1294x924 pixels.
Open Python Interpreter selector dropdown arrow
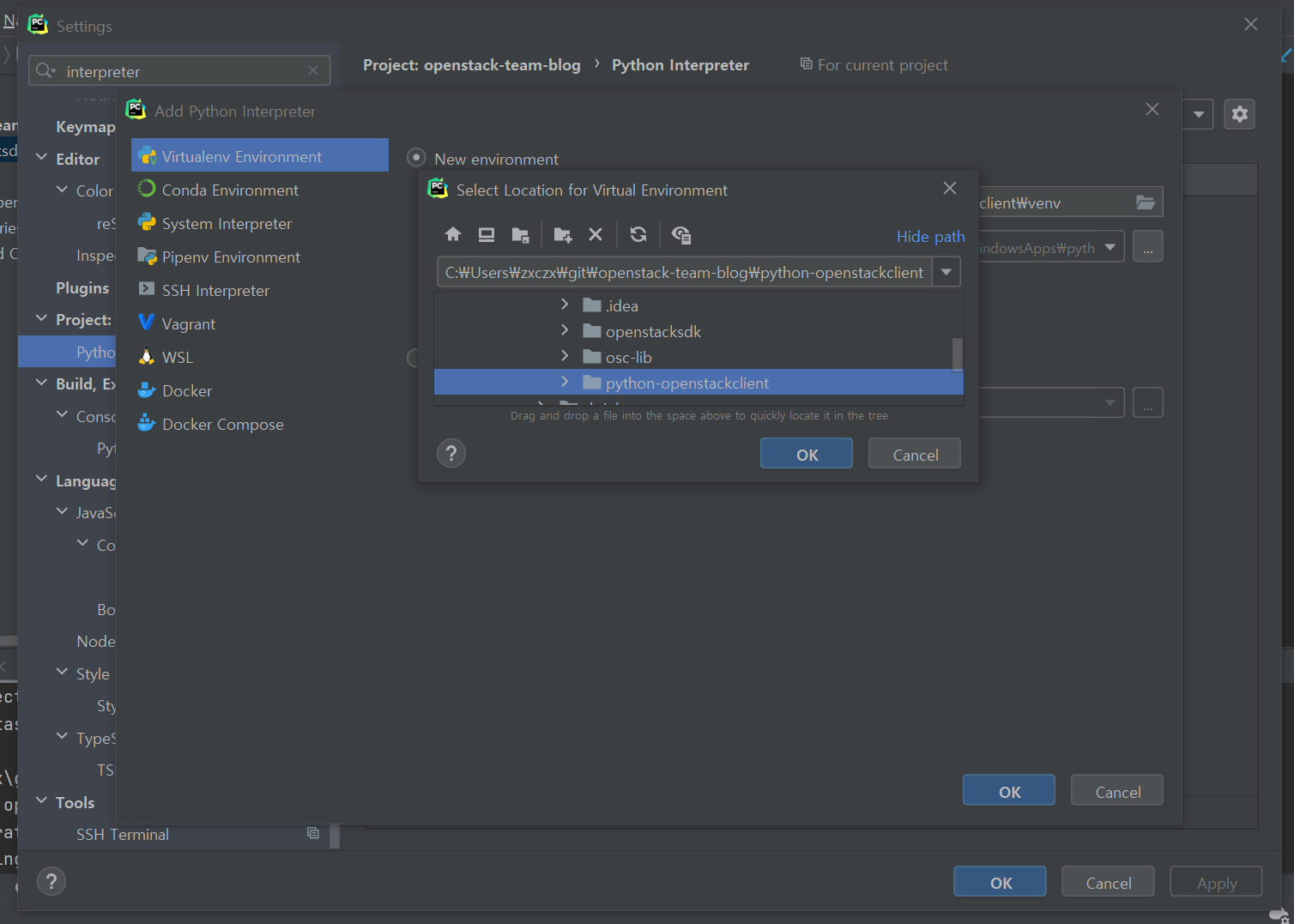tap(1199, 114)
